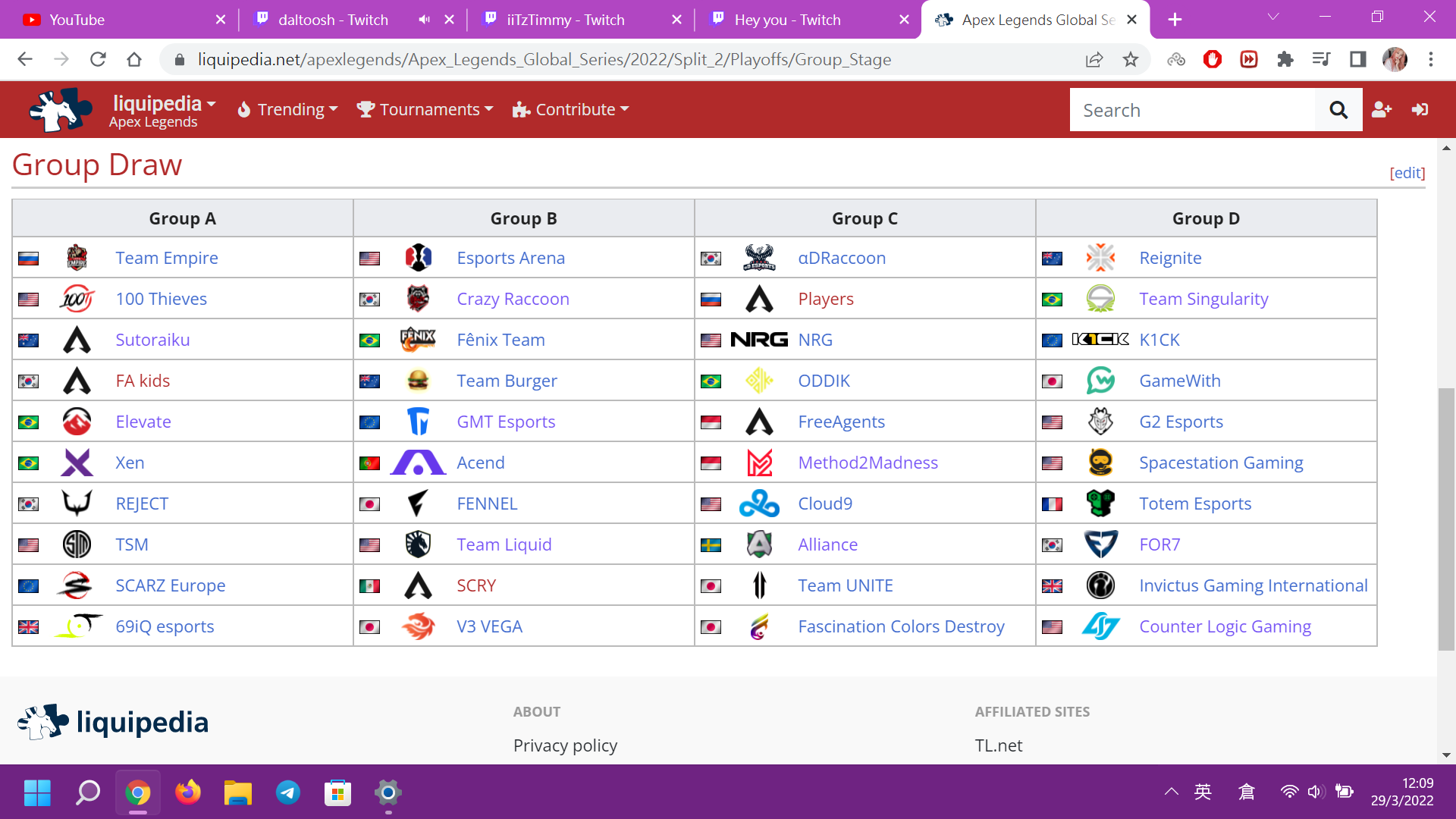
Task: Click the page vertical scrollbar thumb
Action: [1446, 519]
